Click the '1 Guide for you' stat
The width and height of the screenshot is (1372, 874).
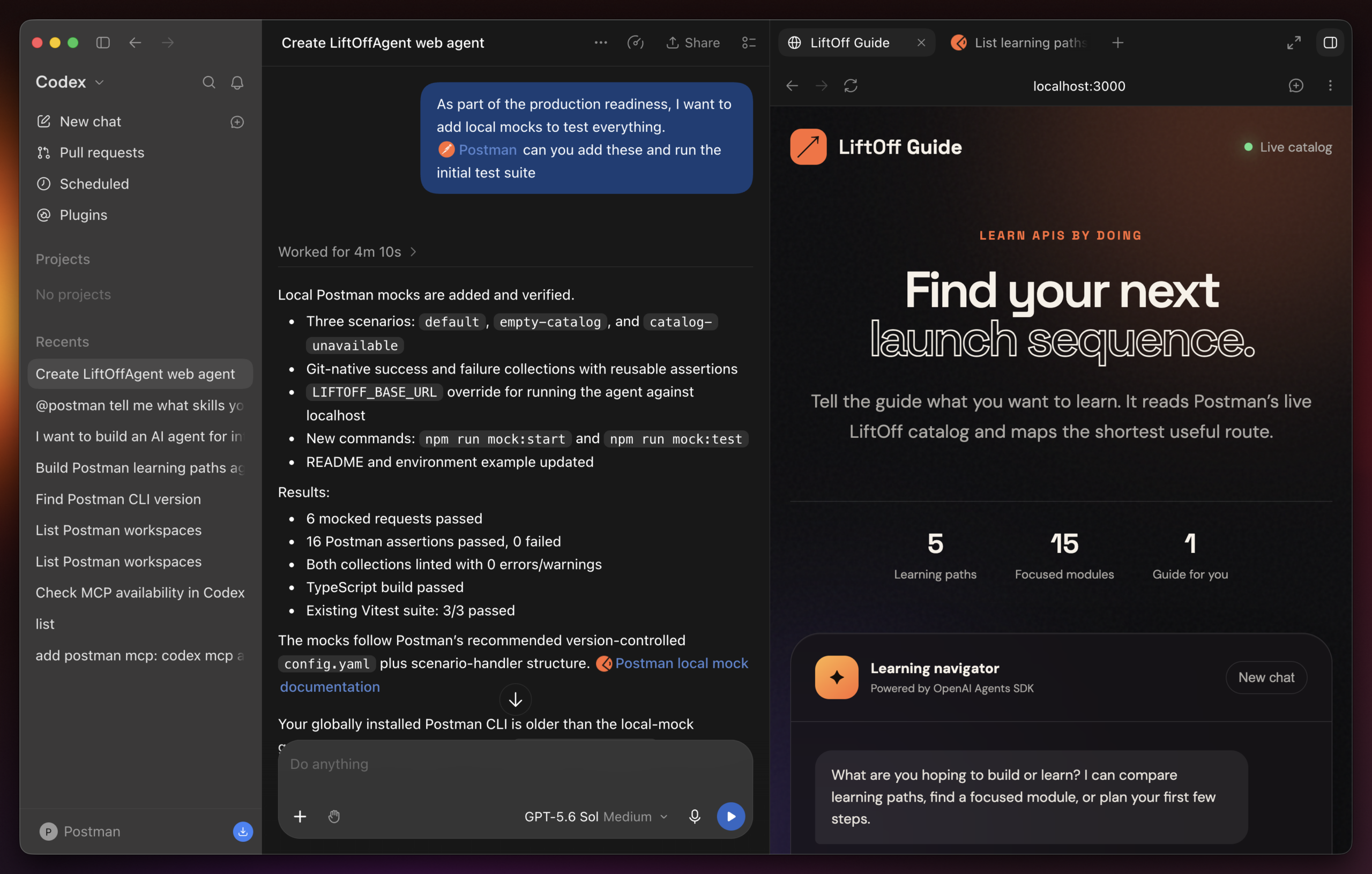pos(1190,556)
